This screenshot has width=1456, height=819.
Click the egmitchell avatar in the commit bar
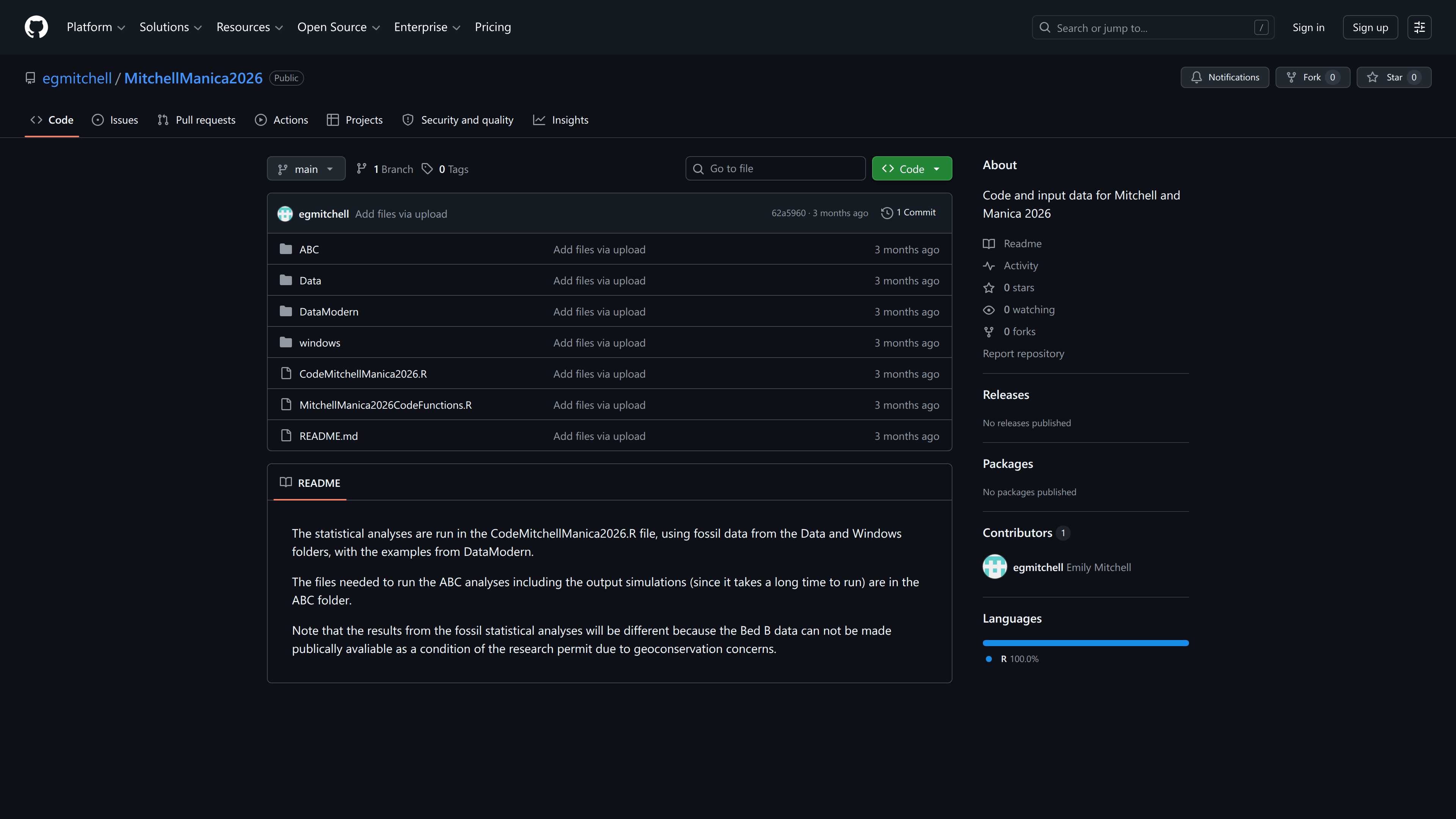pos(285,213)
